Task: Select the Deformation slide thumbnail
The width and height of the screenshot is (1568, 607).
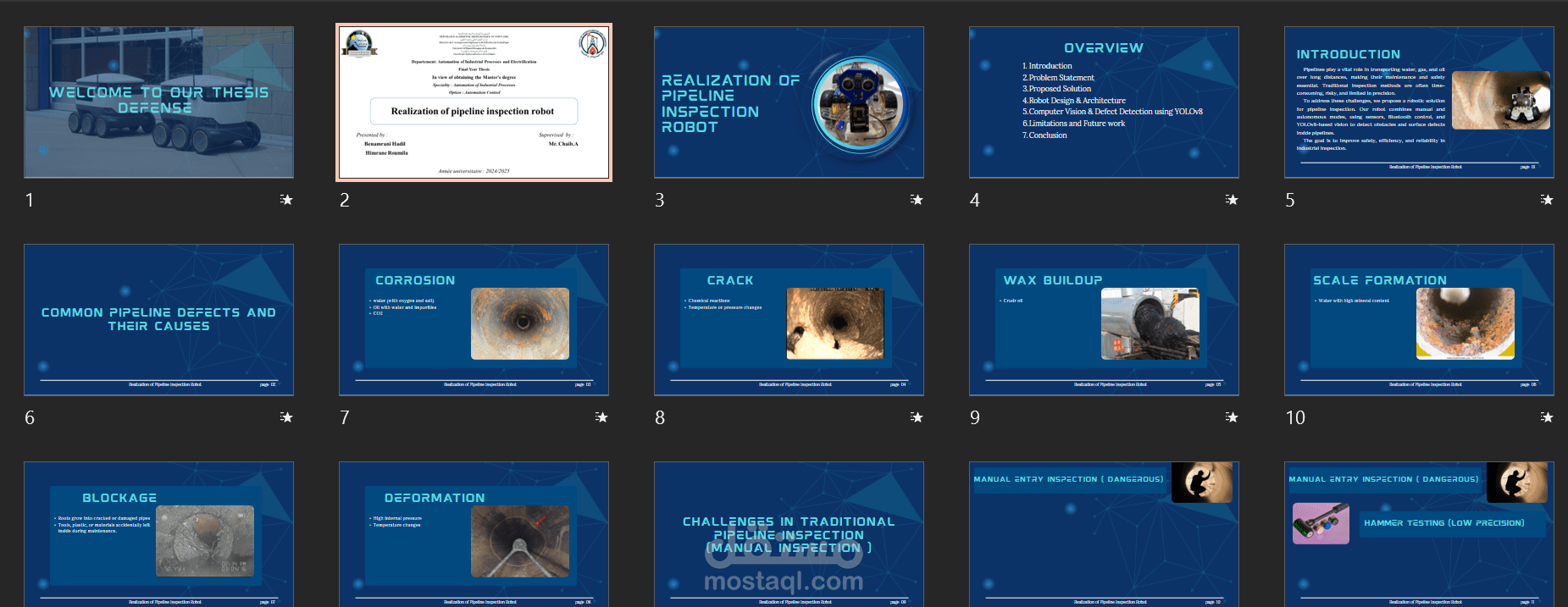Action: point(474,534)
